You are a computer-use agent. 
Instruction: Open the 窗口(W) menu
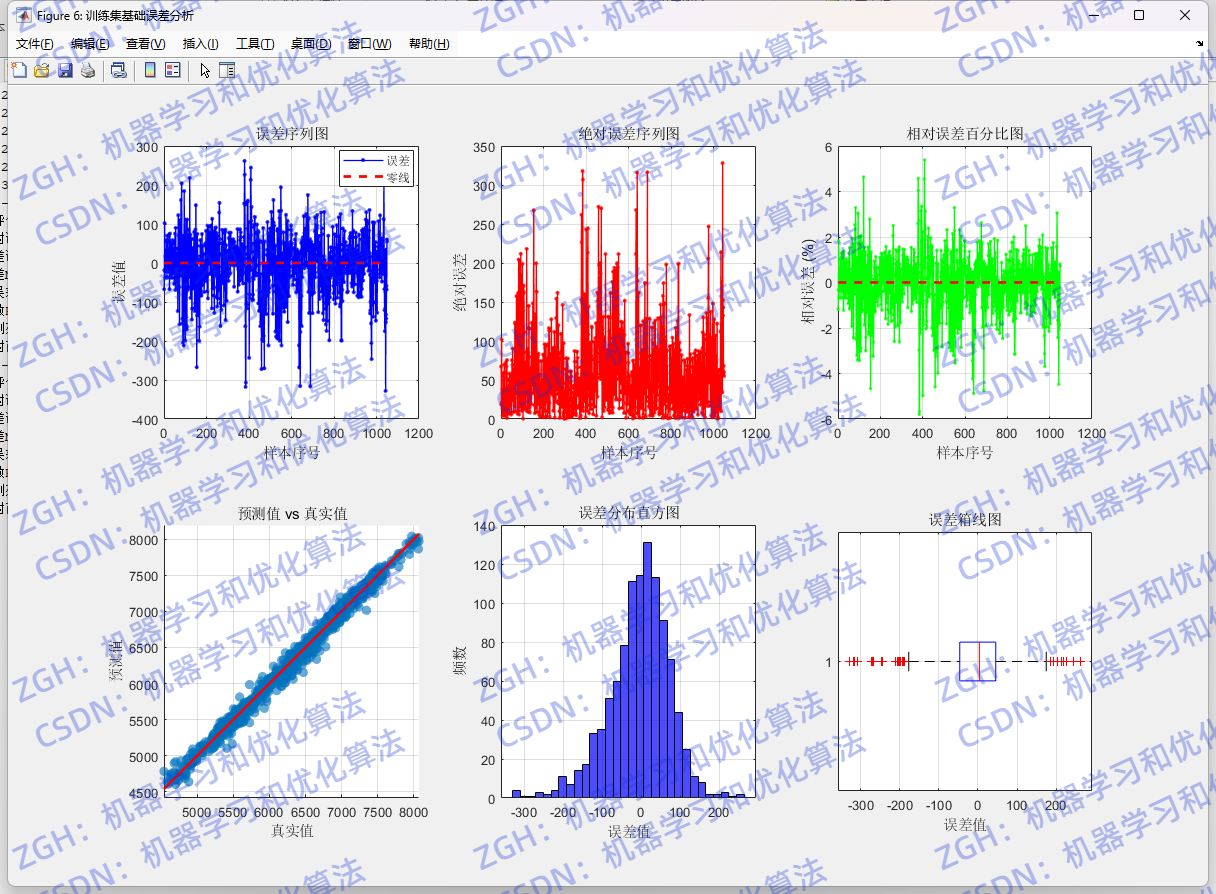click(370, 44)
